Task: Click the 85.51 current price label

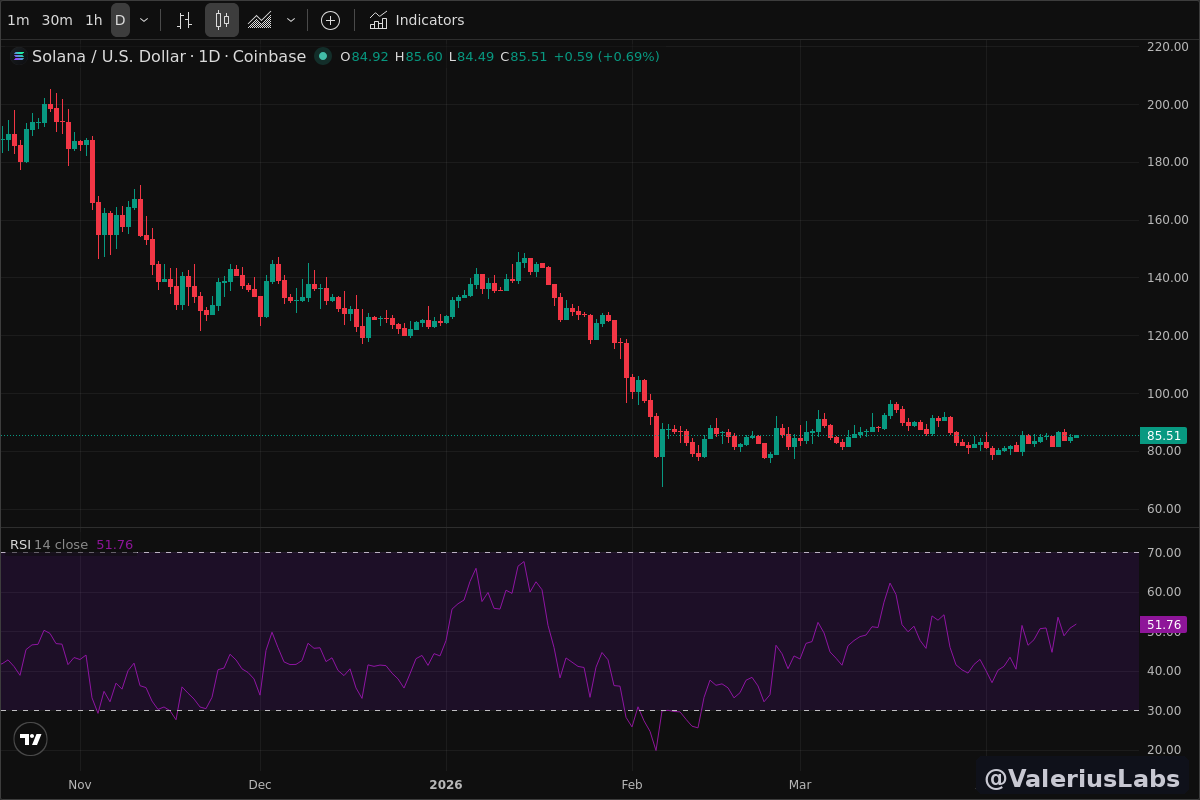Action: pyautogui.click(x=1163, y=435)
